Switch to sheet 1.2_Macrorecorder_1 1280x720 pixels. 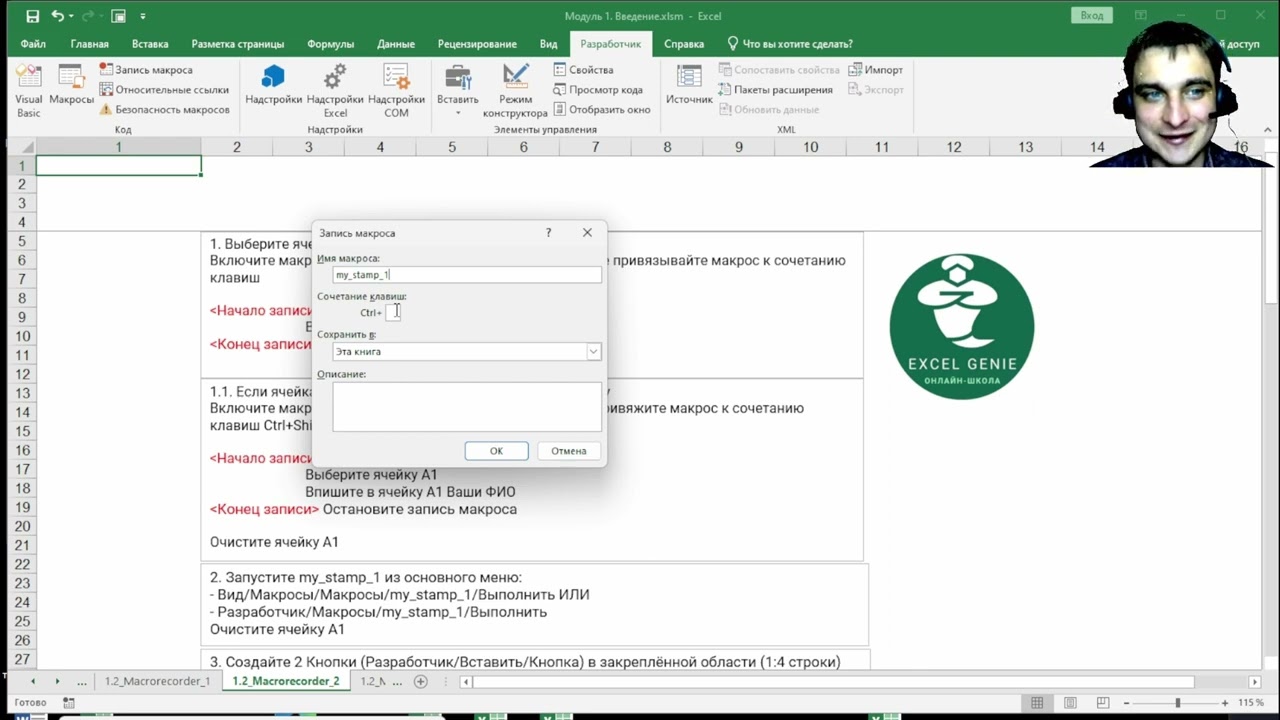coord(157,682)
